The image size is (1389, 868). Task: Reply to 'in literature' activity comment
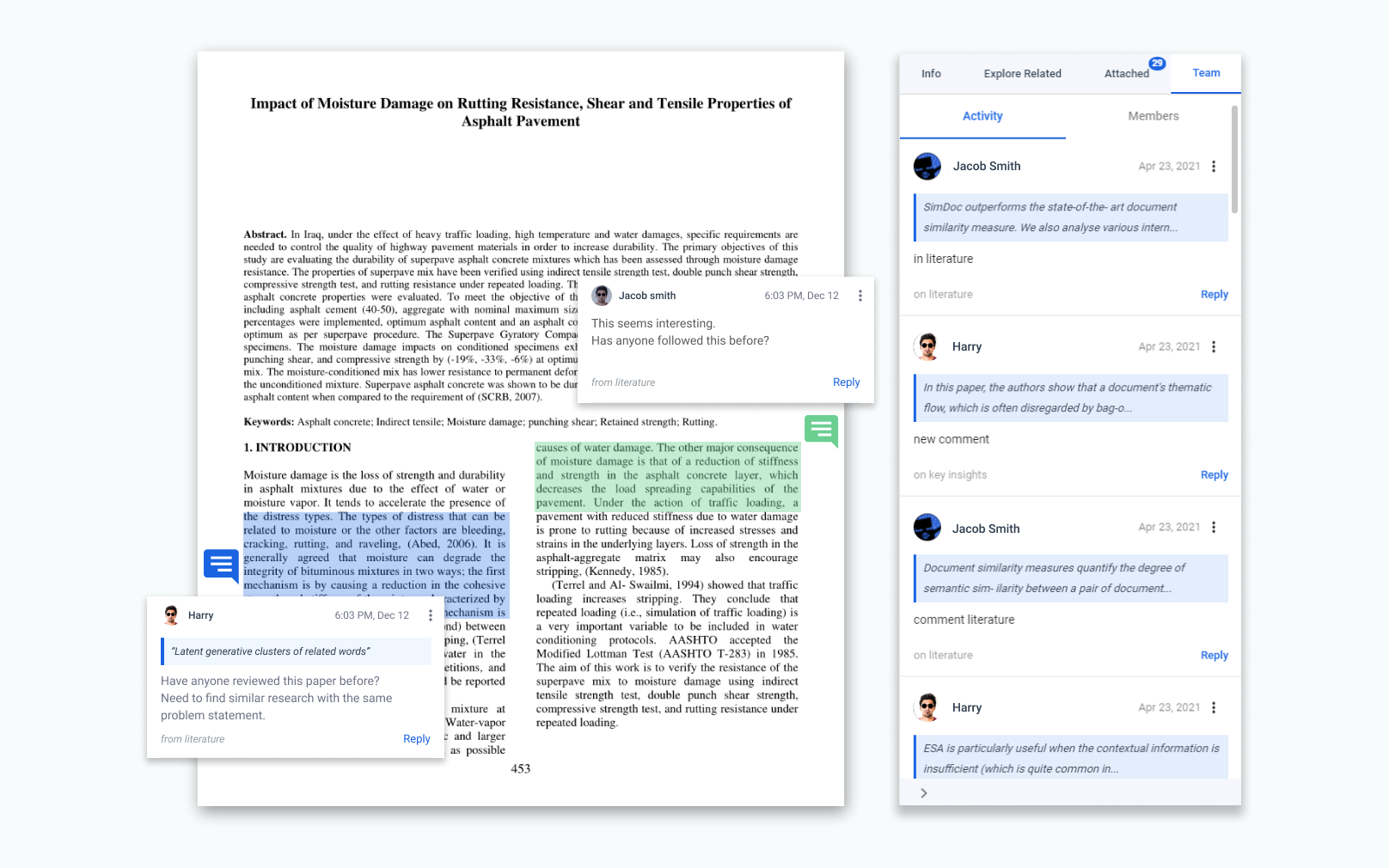[1214, 295]
